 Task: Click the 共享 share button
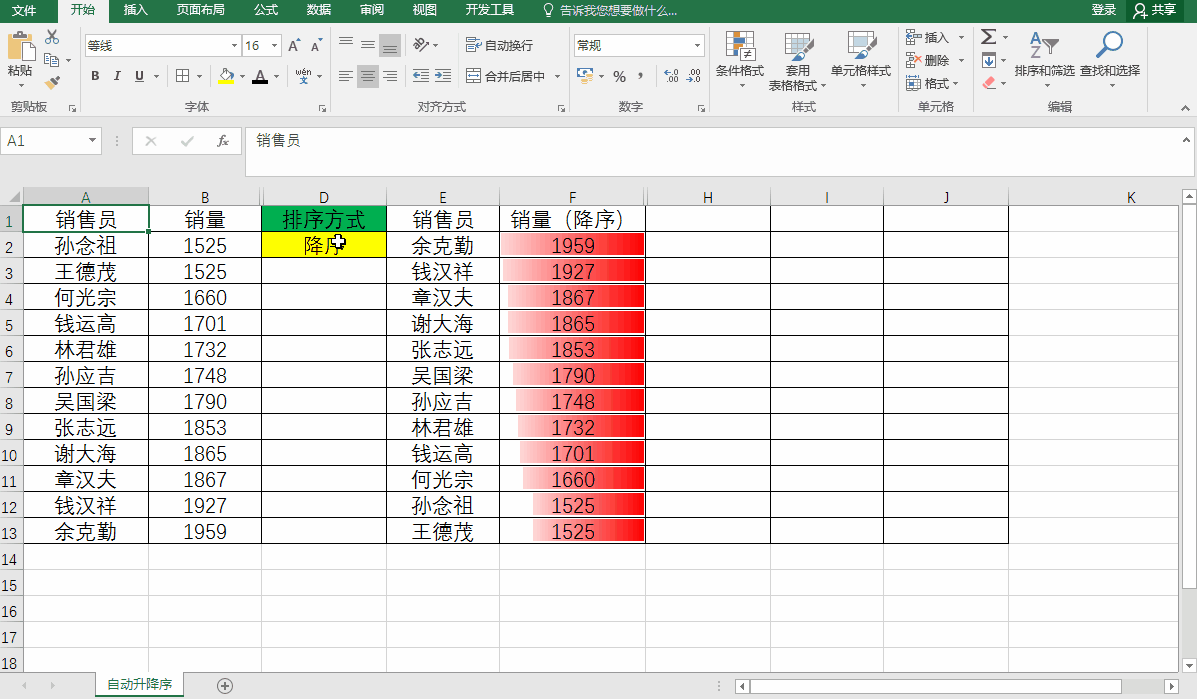(1155, 10)
